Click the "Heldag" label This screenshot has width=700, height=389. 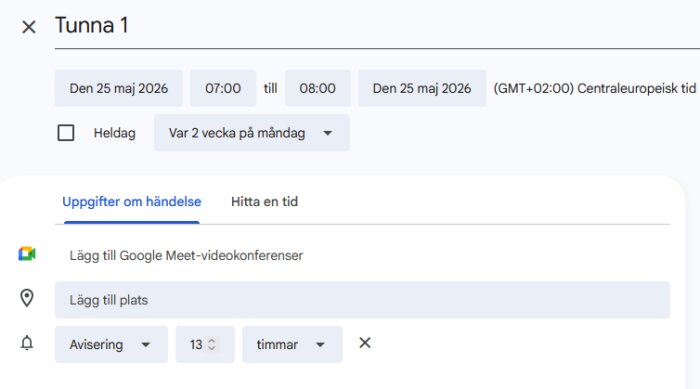tap(114, 133)
